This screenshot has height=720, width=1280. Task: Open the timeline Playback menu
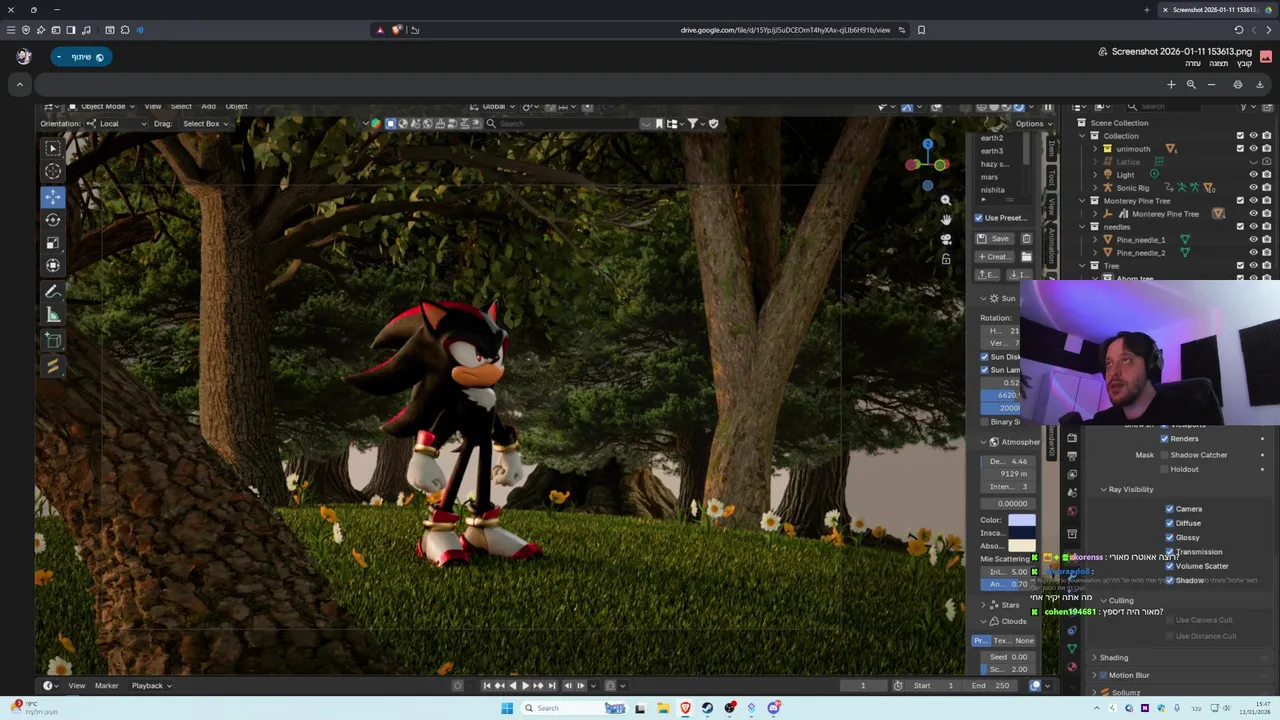152,685
